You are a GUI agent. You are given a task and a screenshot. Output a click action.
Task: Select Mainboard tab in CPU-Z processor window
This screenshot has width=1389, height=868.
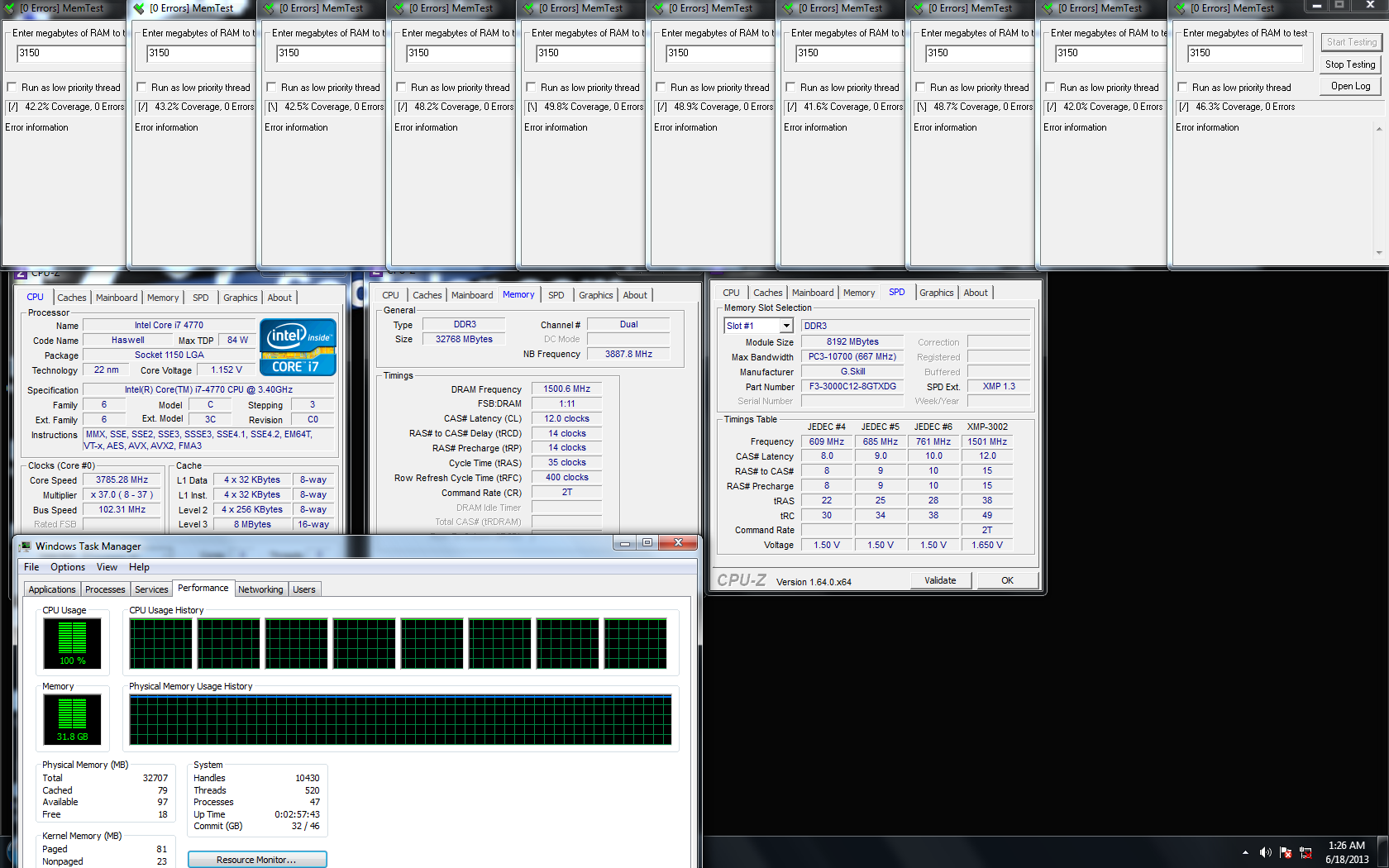[x=117, y=298]
